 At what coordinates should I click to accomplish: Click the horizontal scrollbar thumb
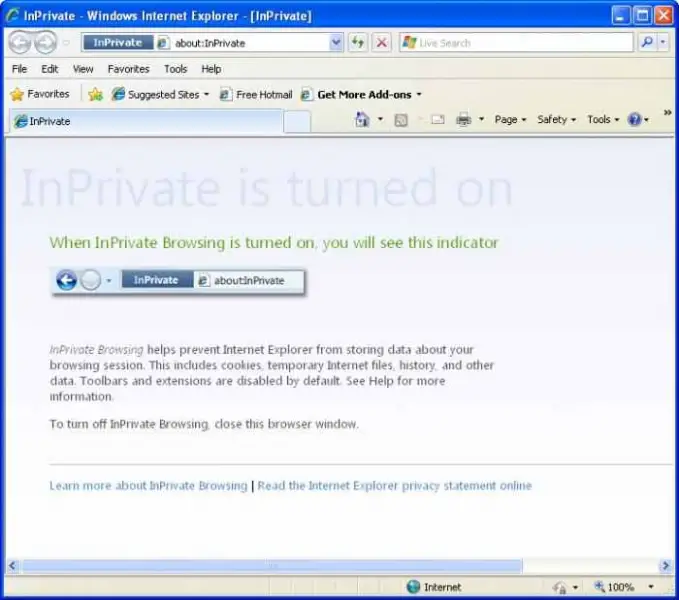click(x=272, y=565)
